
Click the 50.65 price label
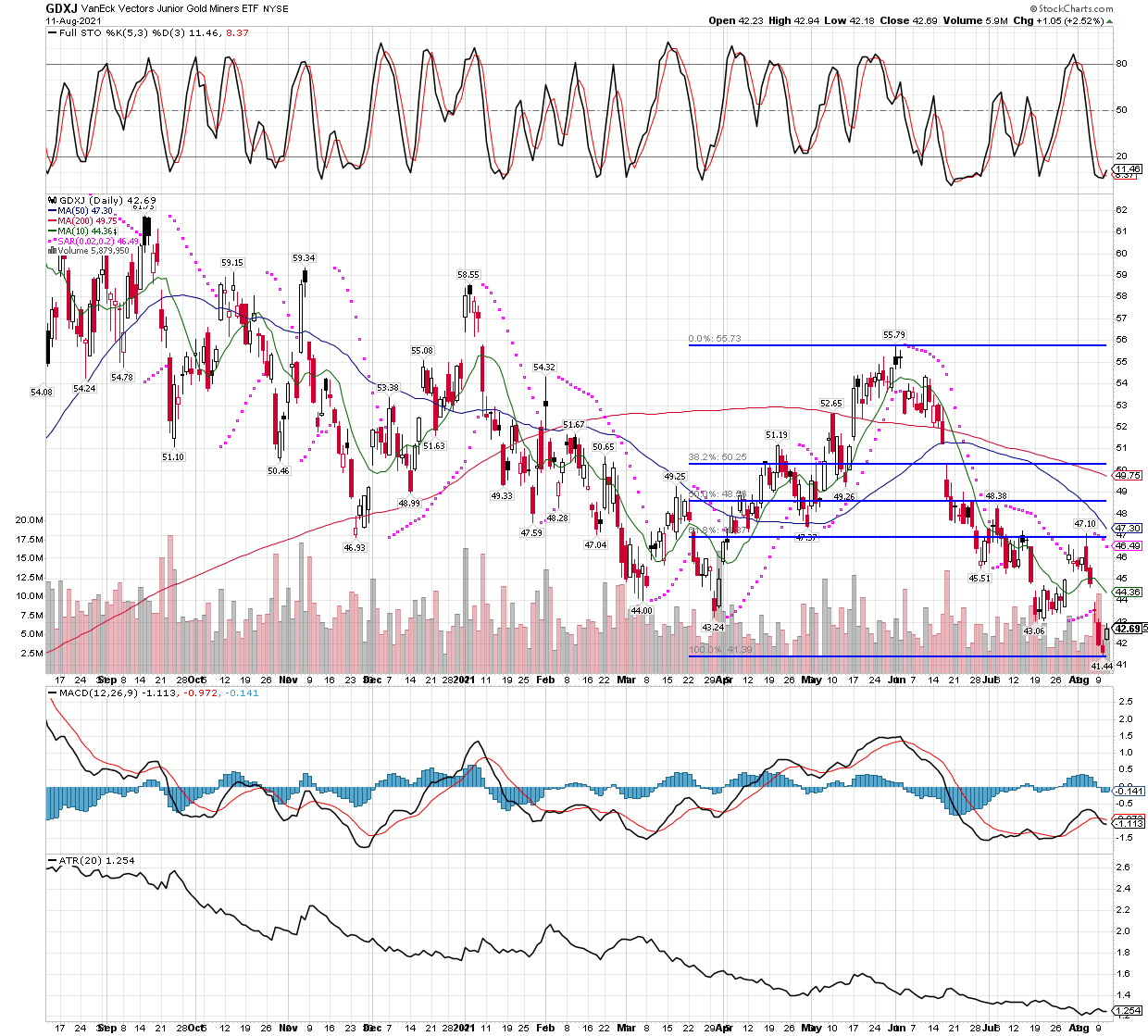pos(603,447)
